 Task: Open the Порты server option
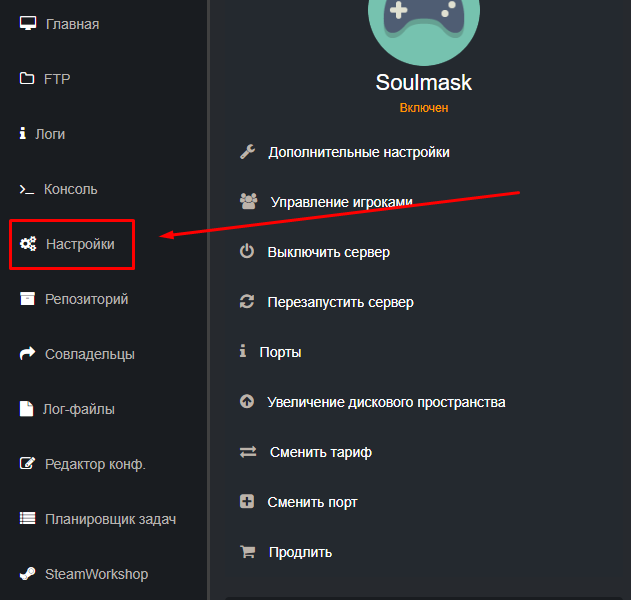[x=280, y=352]
